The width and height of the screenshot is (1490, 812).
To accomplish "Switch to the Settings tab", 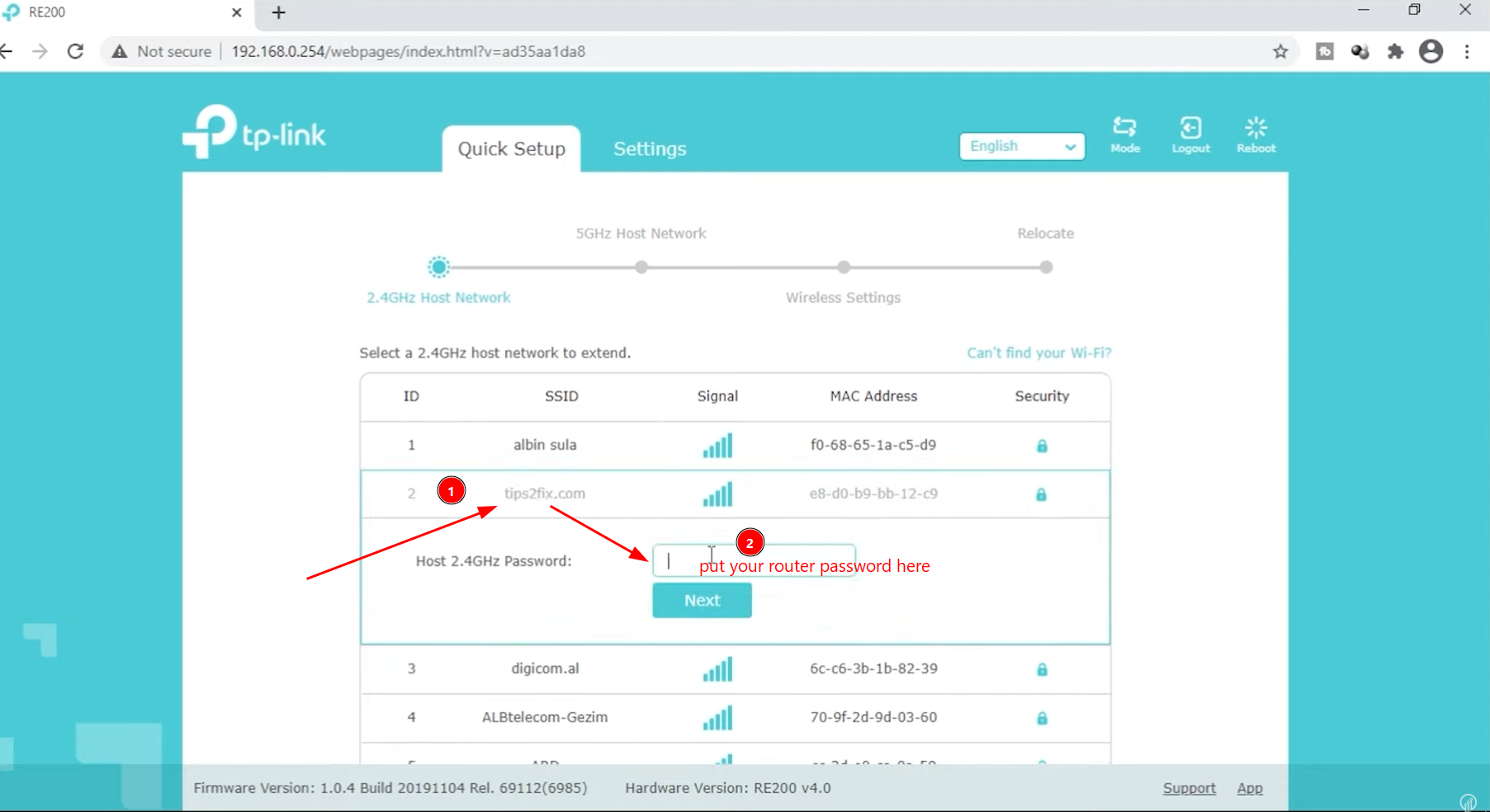I will click(x=650, y=149).
